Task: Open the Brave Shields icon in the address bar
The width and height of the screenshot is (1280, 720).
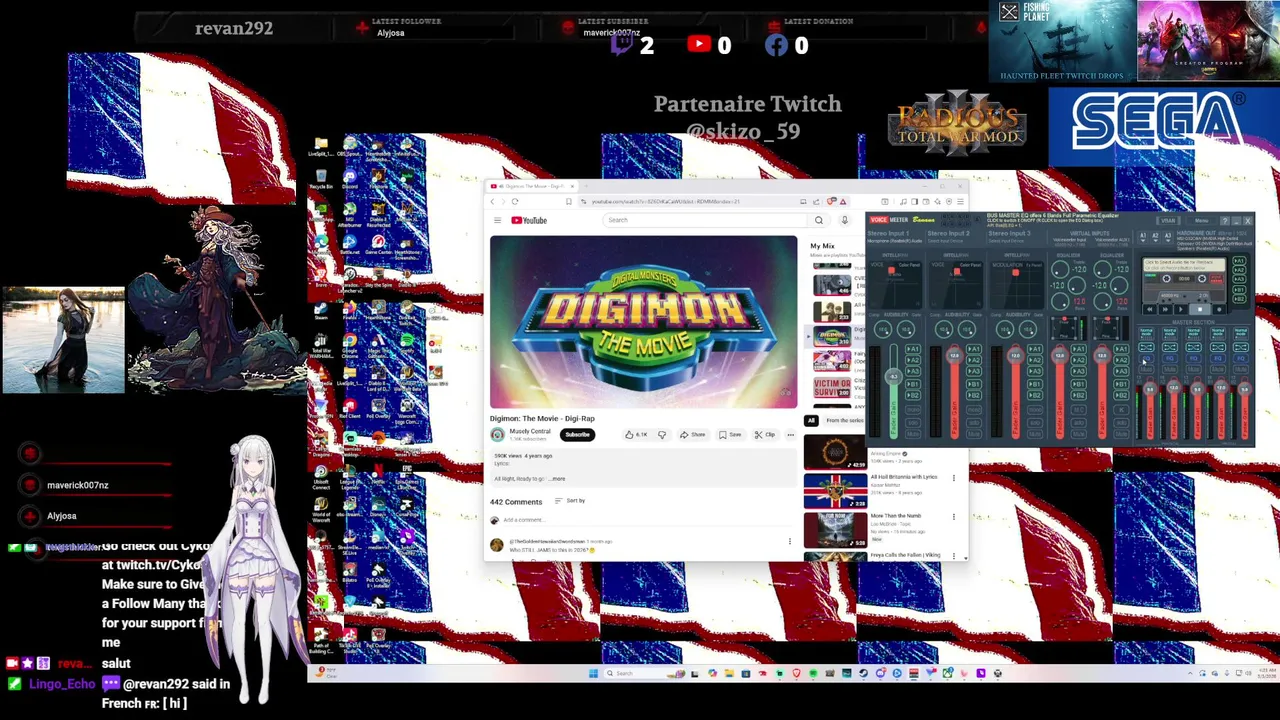Action: tap(830, 202)
